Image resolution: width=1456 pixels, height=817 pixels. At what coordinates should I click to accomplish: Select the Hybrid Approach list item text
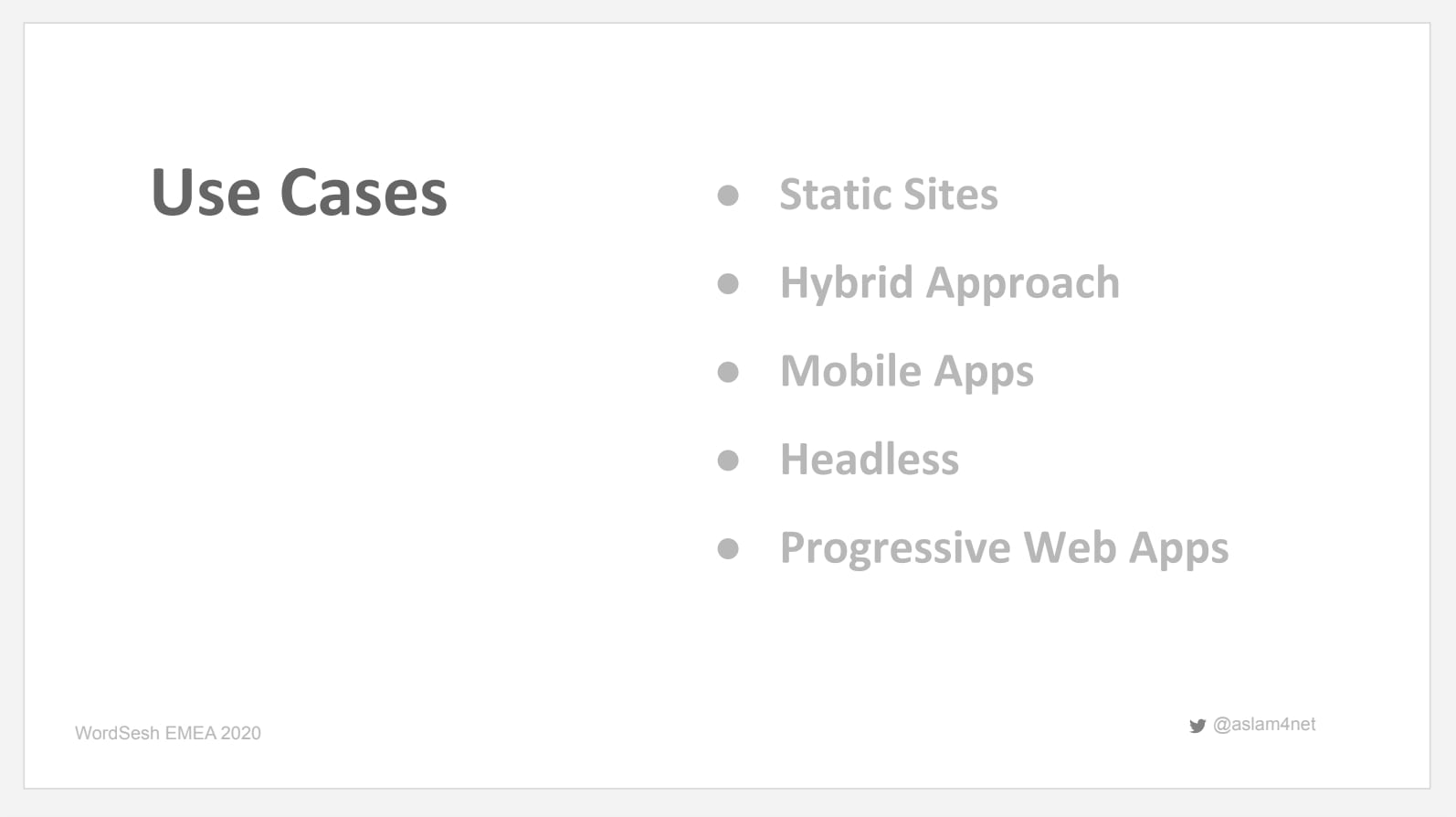pos(949,283)
